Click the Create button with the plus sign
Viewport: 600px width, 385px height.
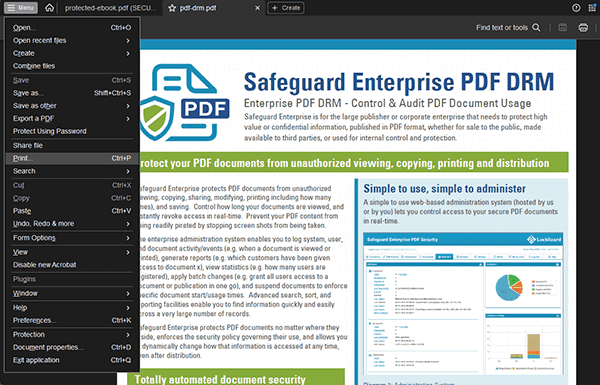pyautogui.click(x=286, y=8)
